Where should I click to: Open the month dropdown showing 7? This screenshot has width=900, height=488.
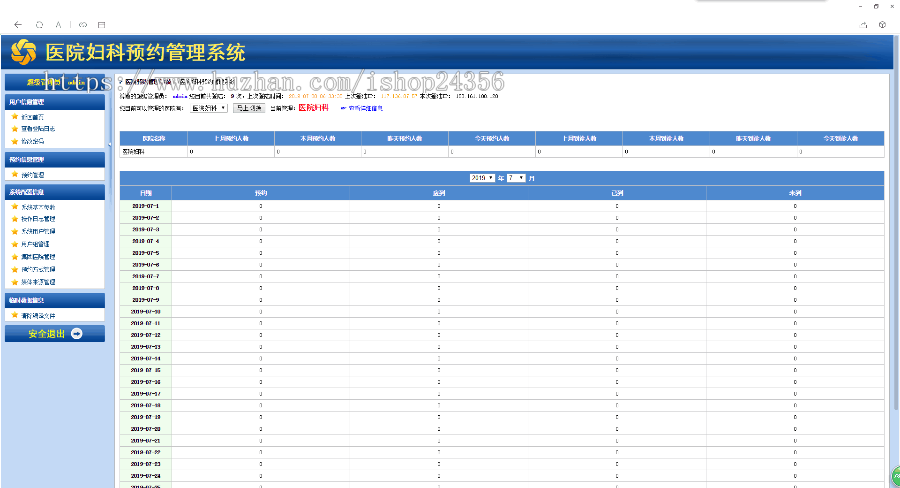click(x=516, y=178)
